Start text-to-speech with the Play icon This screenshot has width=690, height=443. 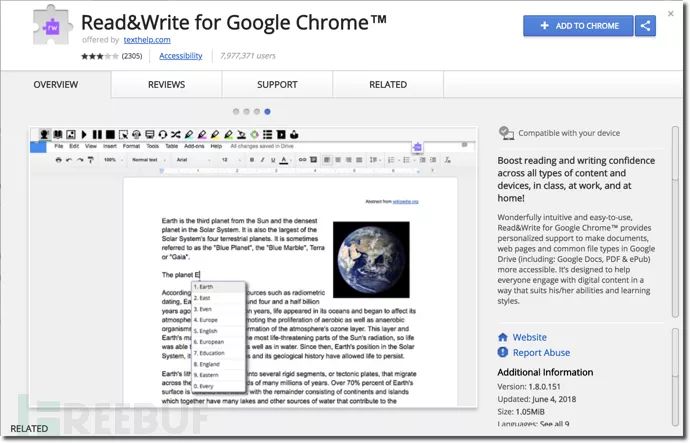point(84,134)
